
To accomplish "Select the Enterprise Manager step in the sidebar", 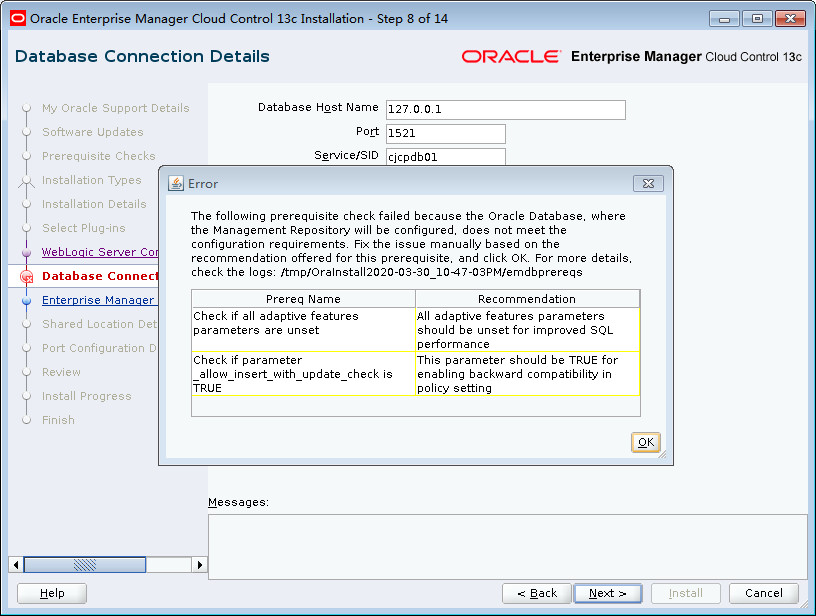I will (98, 300).
